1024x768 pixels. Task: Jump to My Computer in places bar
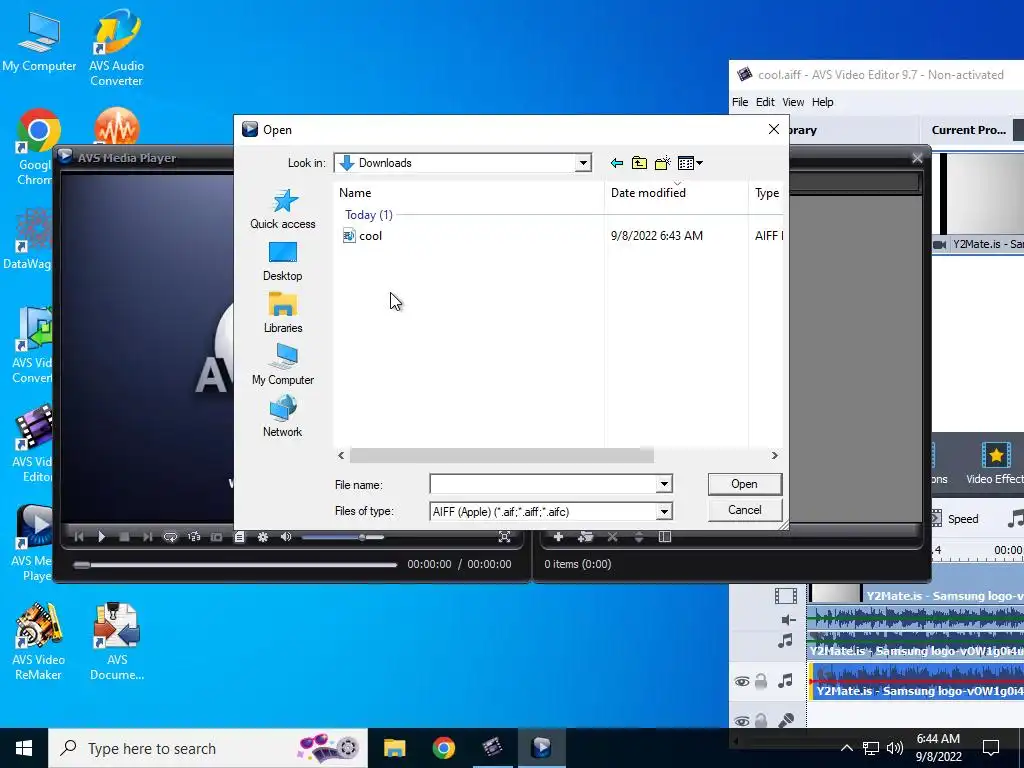click(283, 364)
